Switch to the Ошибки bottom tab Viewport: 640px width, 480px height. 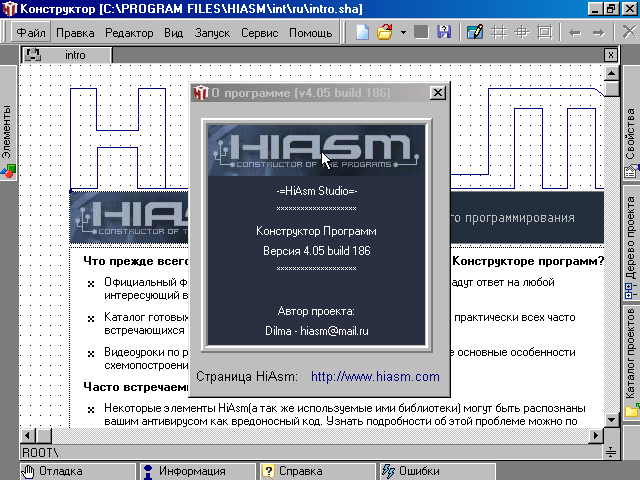(418, 471)
